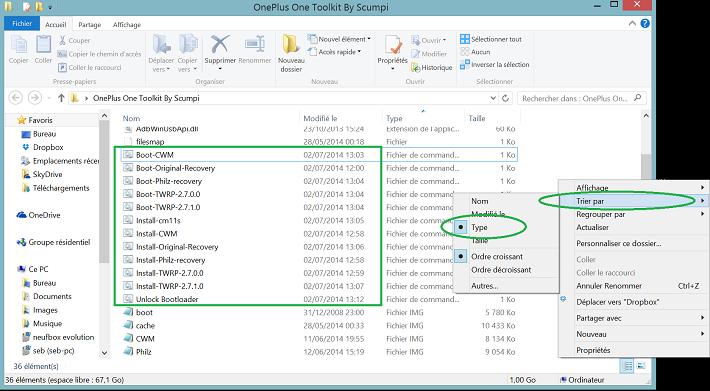Click the Copier ribbon icon
Viewport: 710px width, 391px height.
click(19, 45)
